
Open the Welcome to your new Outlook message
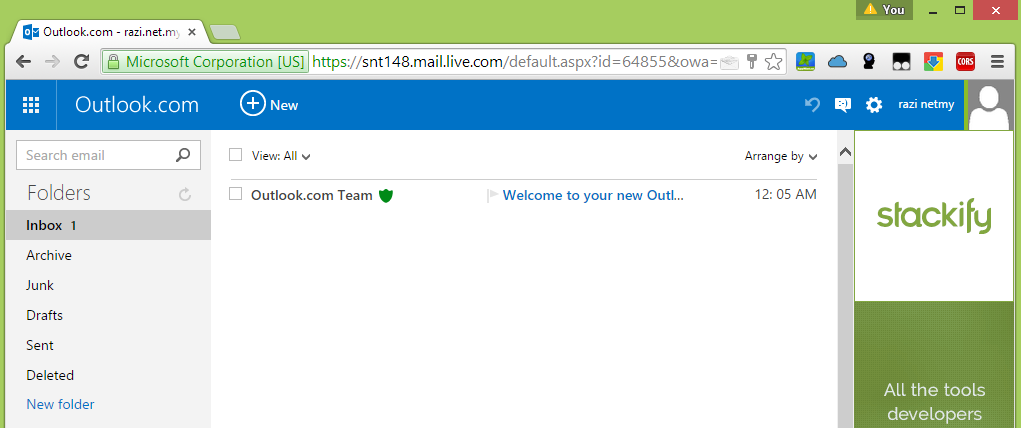(x=593, y=195)
